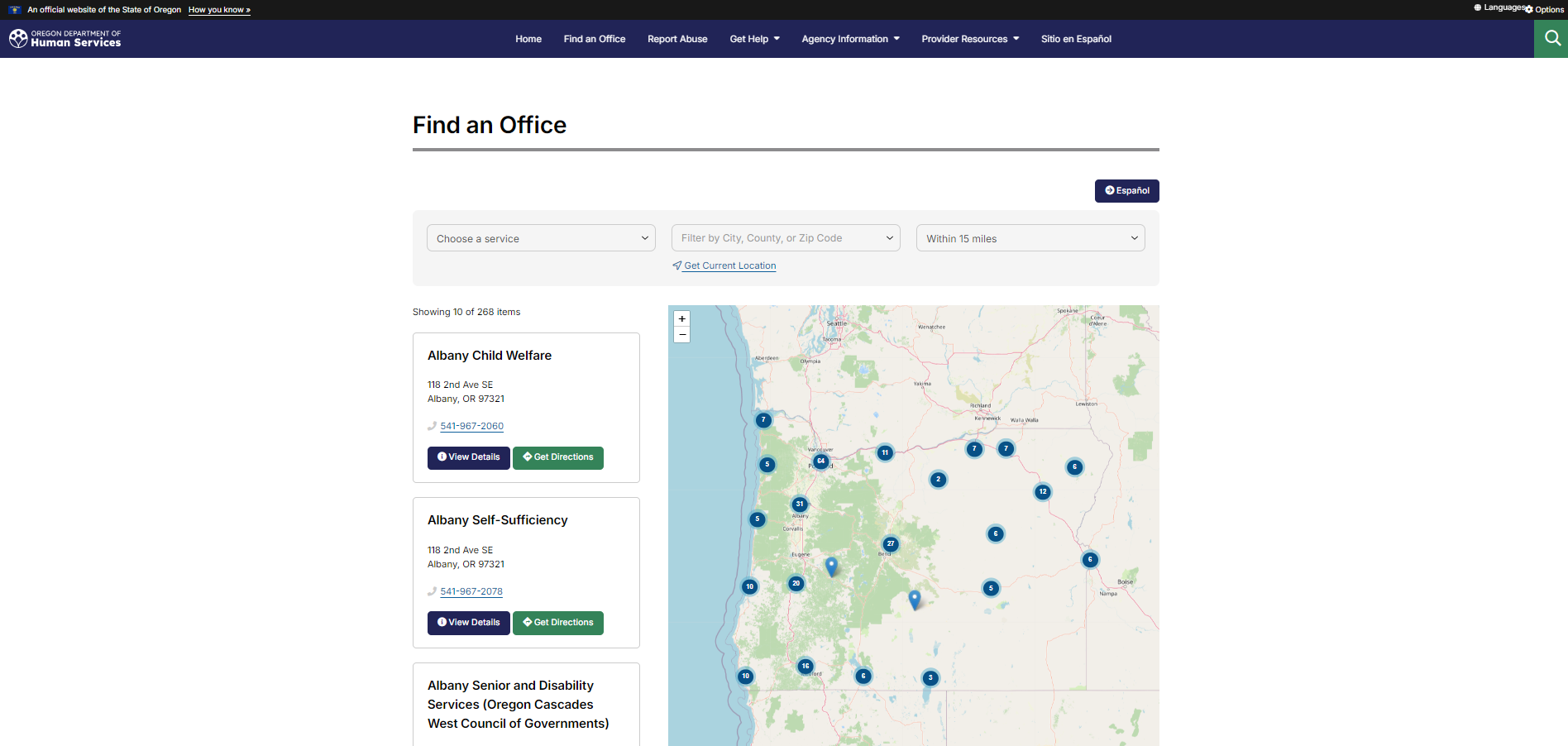Image resolution: width=1568 pixels, height=746 pixels.
Task: Open map cluster marker labeled 20
Action: coord(796,583)
